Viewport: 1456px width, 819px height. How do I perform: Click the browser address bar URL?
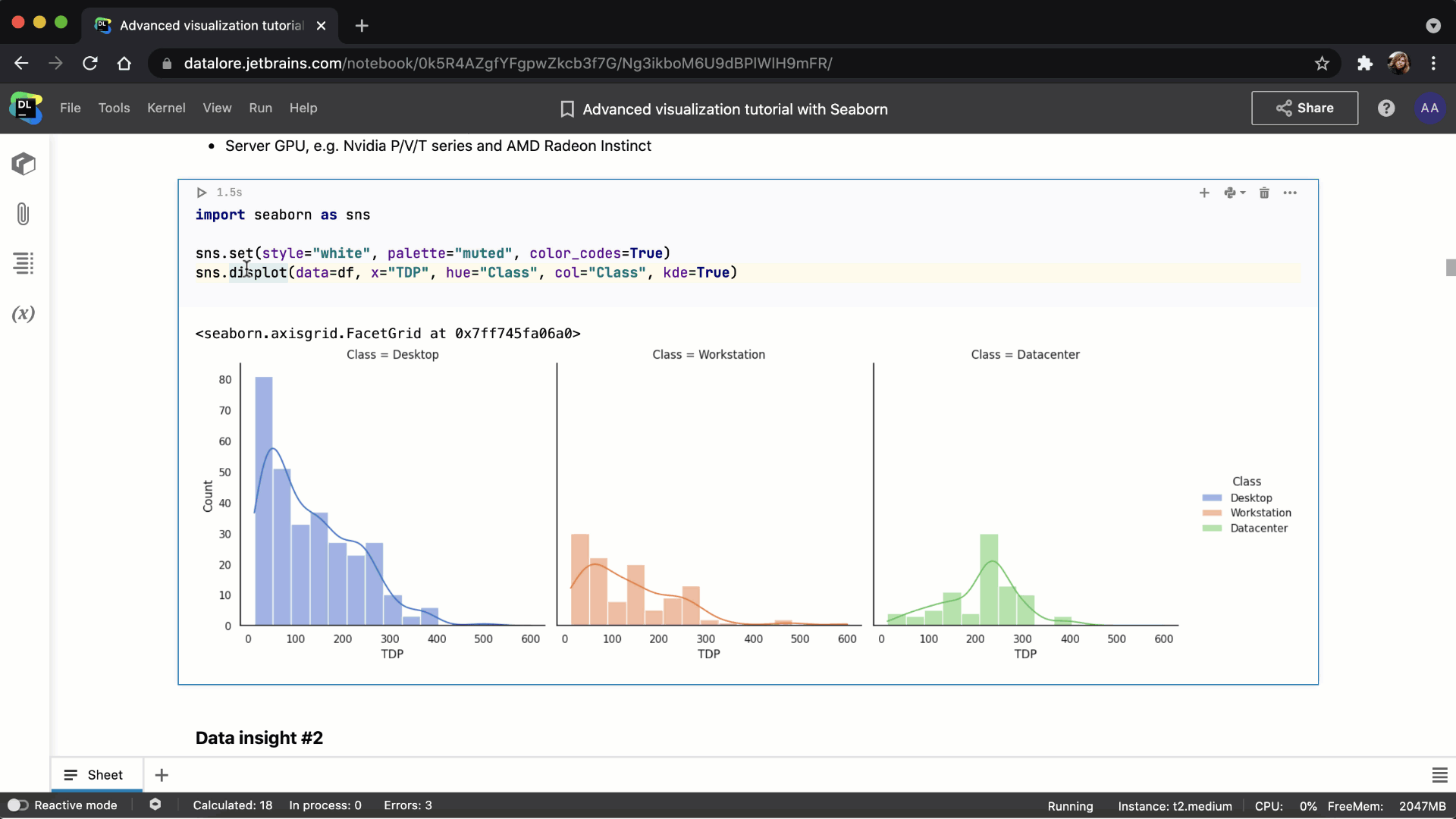[x=508, y=64]
